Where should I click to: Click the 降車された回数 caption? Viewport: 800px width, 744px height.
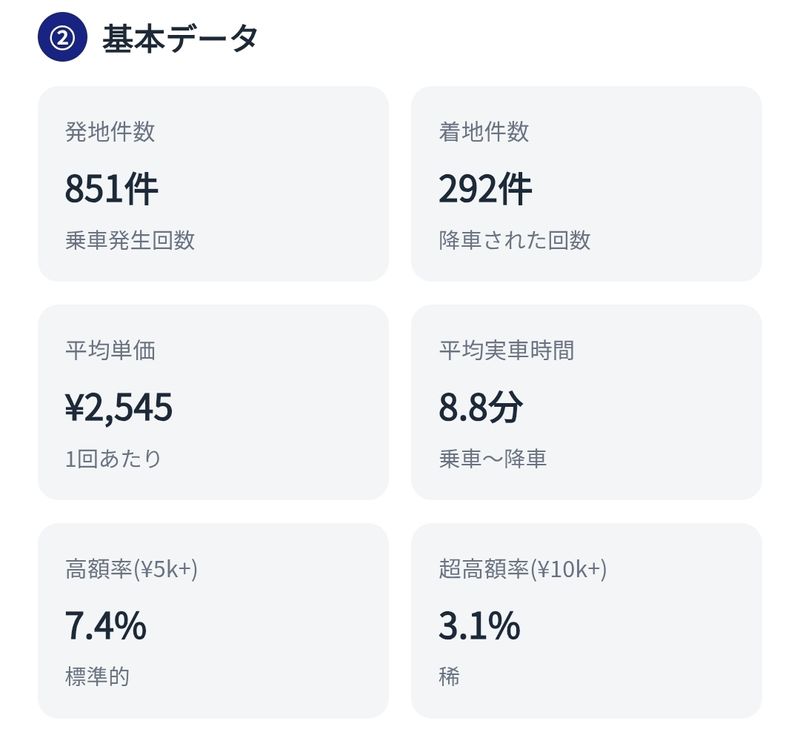pyautogui.click(x=514, y=240)
